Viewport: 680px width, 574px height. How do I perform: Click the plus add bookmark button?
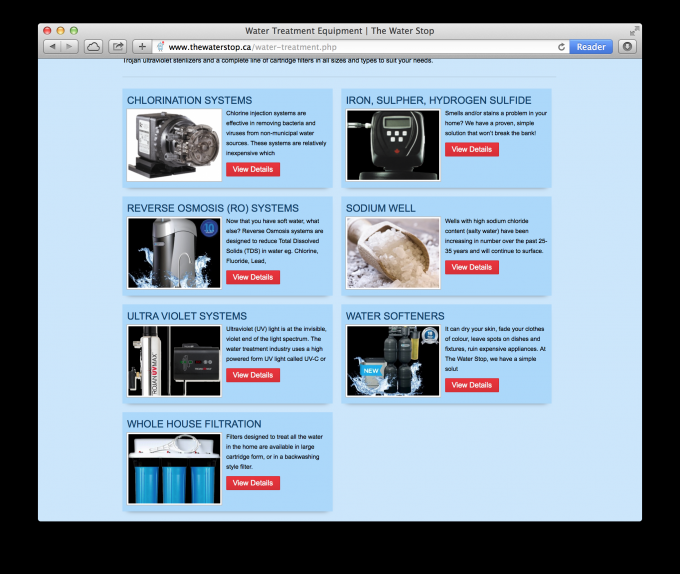(x=142, y=47)
